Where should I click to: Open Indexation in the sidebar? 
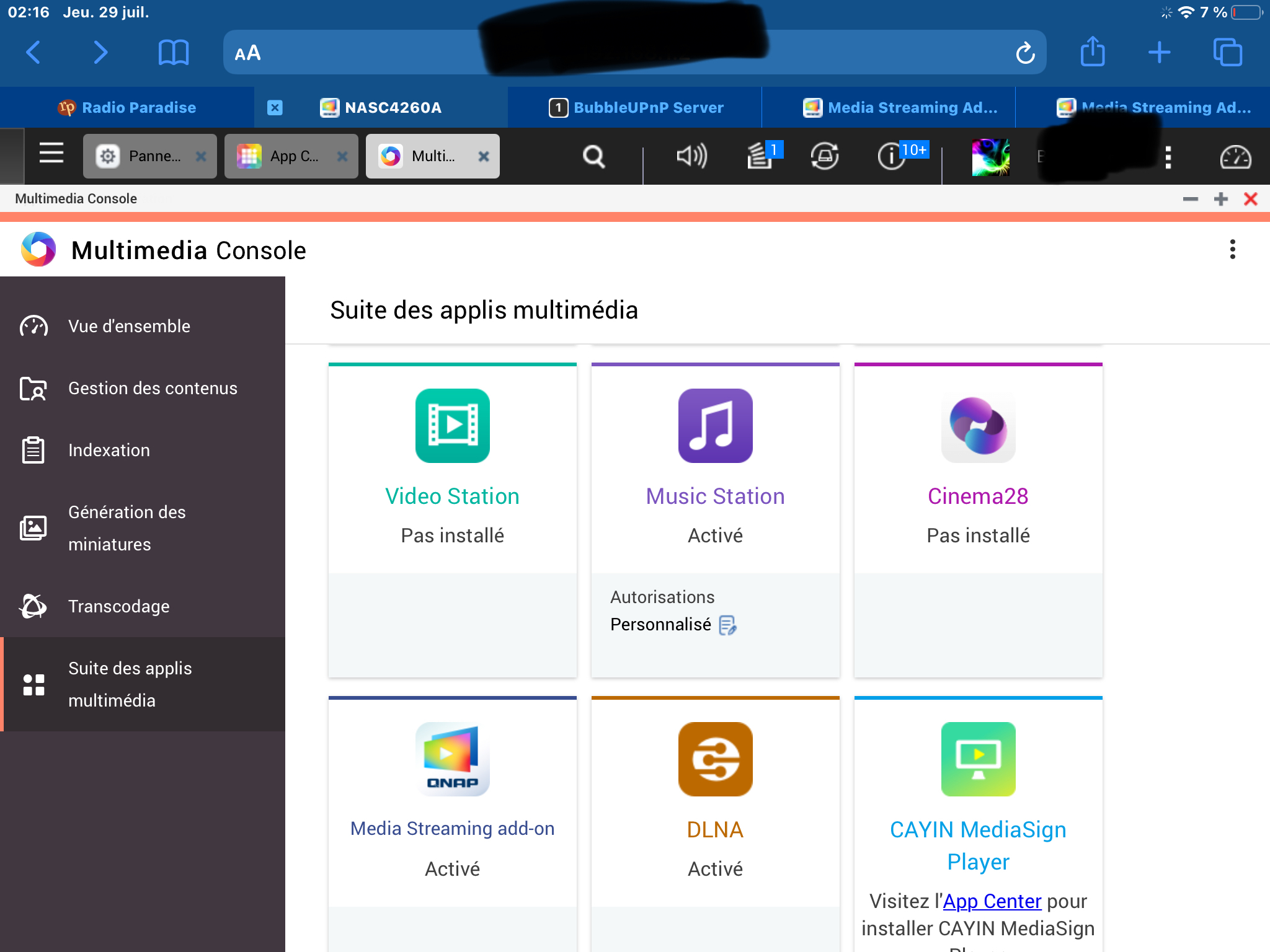[109, 450]
